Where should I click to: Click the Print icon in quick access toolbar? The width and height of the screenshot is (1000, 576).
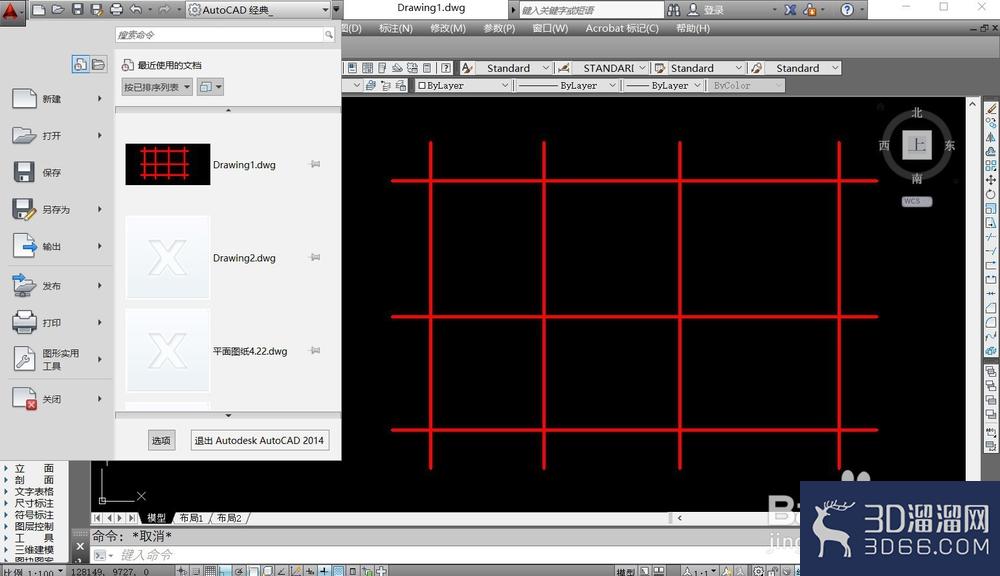116,10
